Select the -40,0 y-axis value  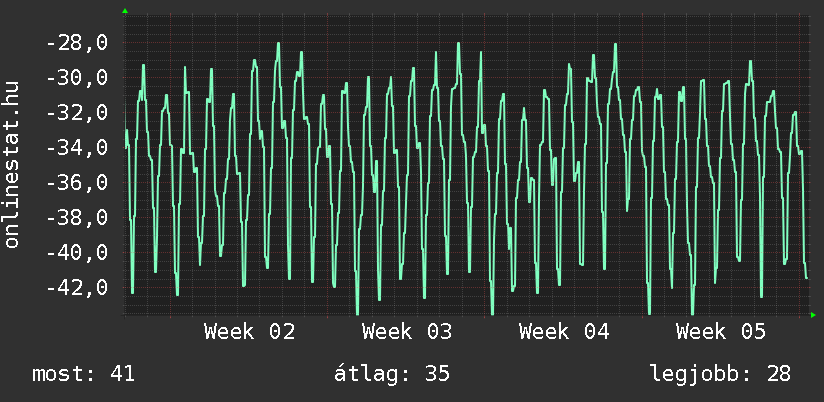point(76,253)
